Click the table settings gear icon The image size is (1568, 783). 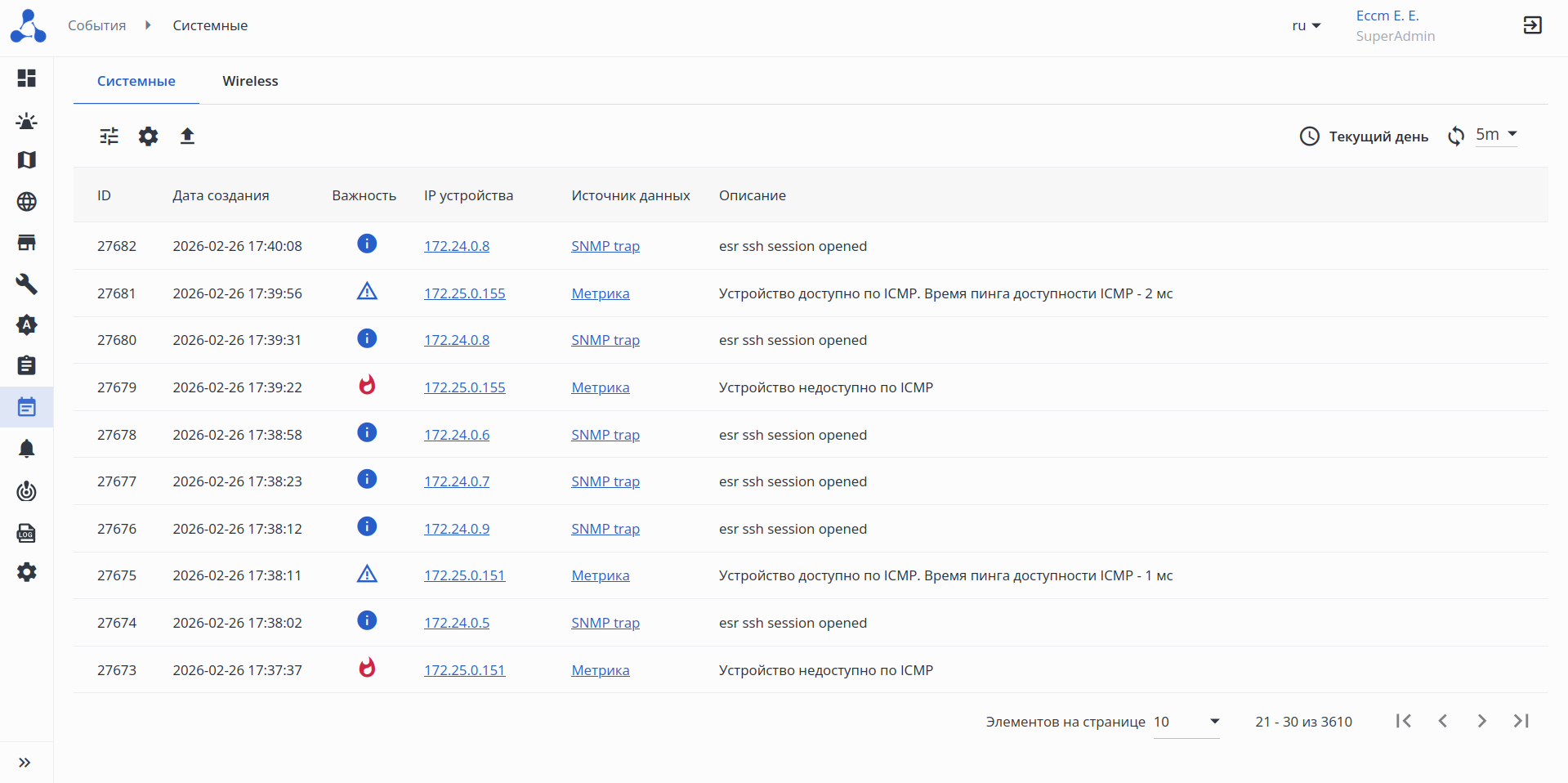148,136
